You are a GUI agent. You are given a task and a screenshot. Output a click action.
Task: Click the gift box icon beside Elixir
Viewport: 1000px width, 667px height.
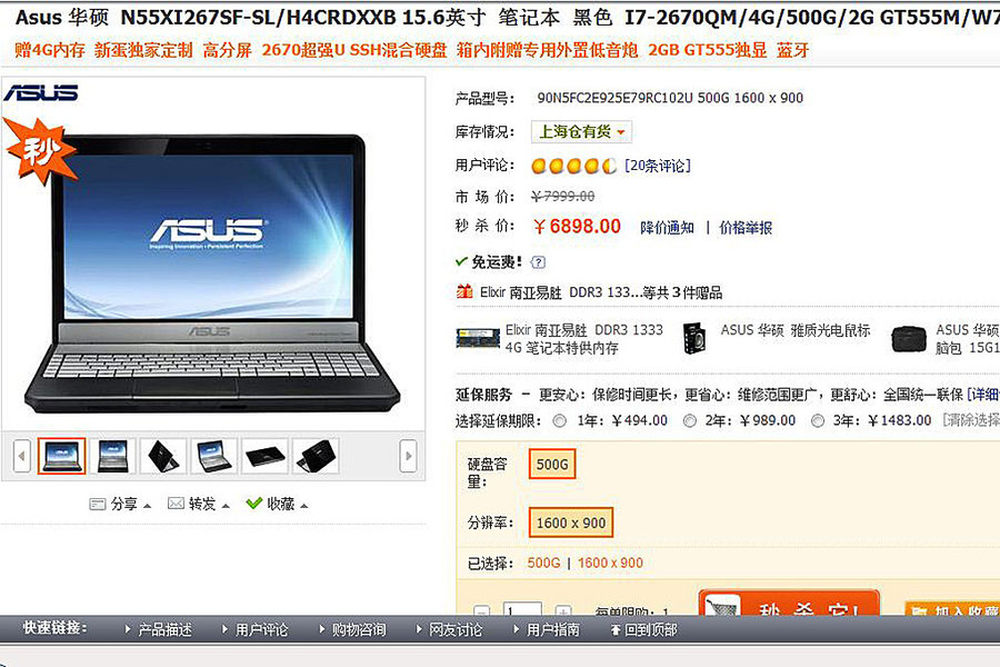coord(464,291)
